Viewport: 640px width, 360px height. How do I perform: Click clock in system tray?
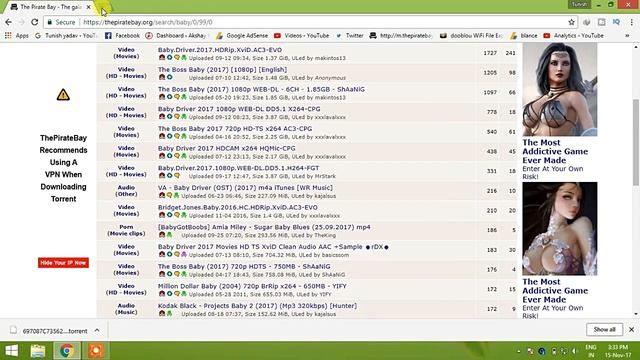point(618,351)
